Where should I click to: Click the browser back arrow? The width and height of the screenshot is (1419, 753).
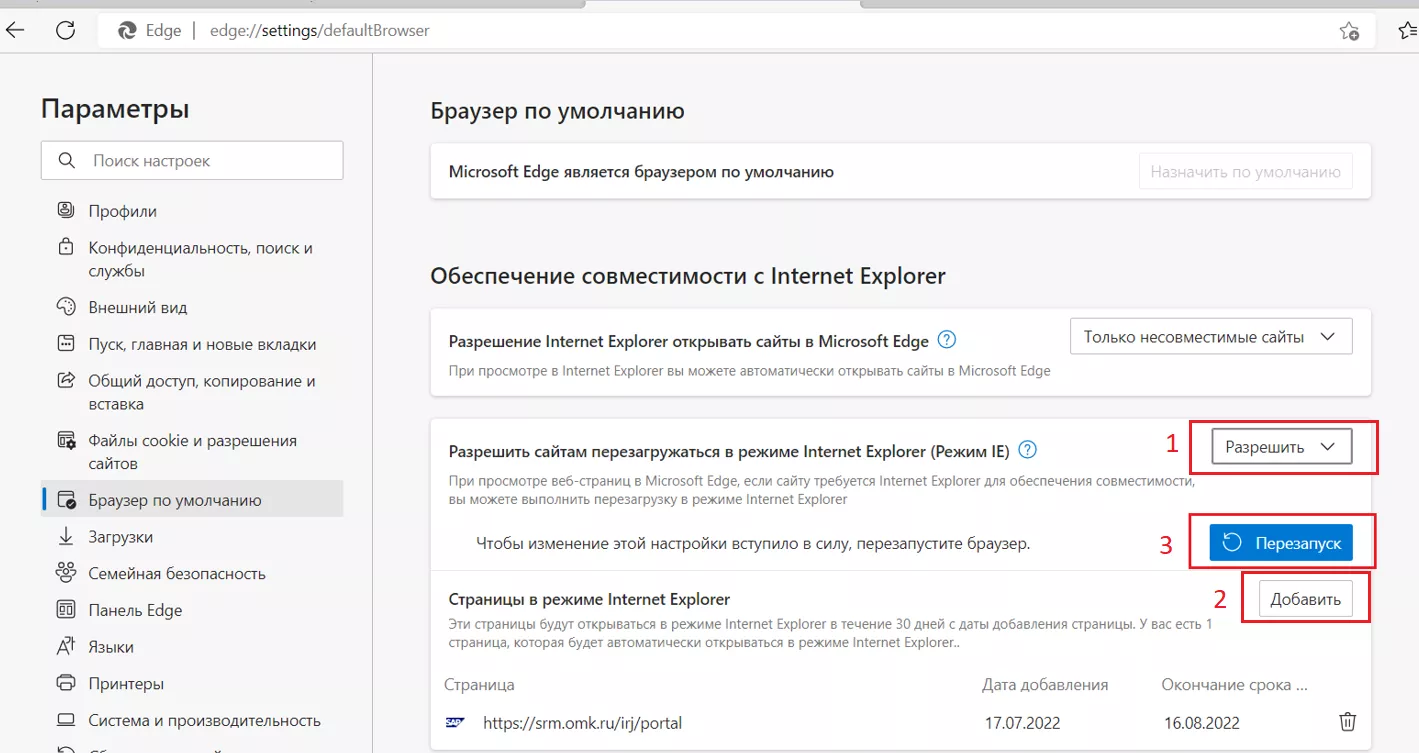[15, 30]
